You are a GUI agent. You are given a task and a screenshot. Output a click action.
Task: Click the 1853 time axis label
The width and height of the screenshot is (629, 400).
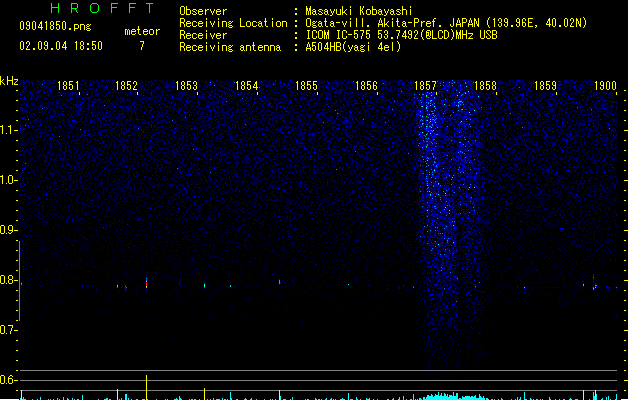tap(187, 86)
